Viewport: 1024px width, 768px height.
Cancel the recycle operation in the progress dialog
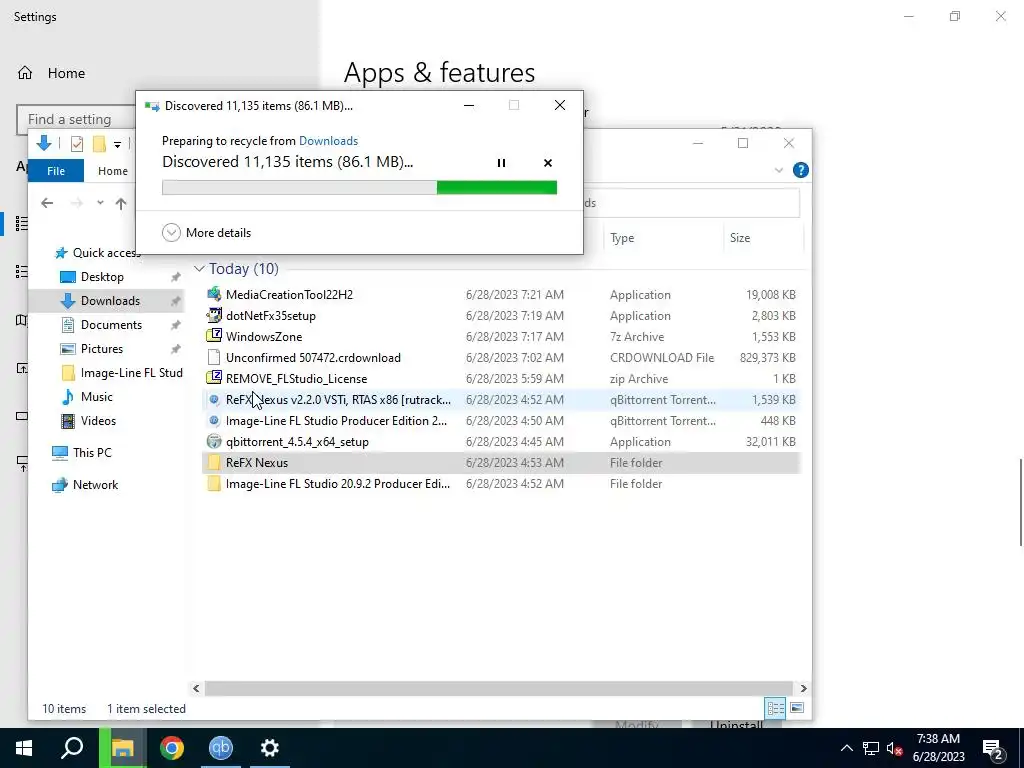click(x=548, y=163)
